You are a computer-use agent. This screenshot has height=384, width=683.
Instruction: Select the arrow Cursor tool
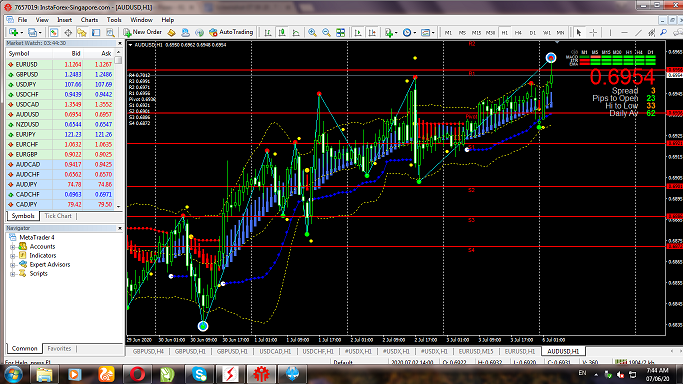point(579,32)
